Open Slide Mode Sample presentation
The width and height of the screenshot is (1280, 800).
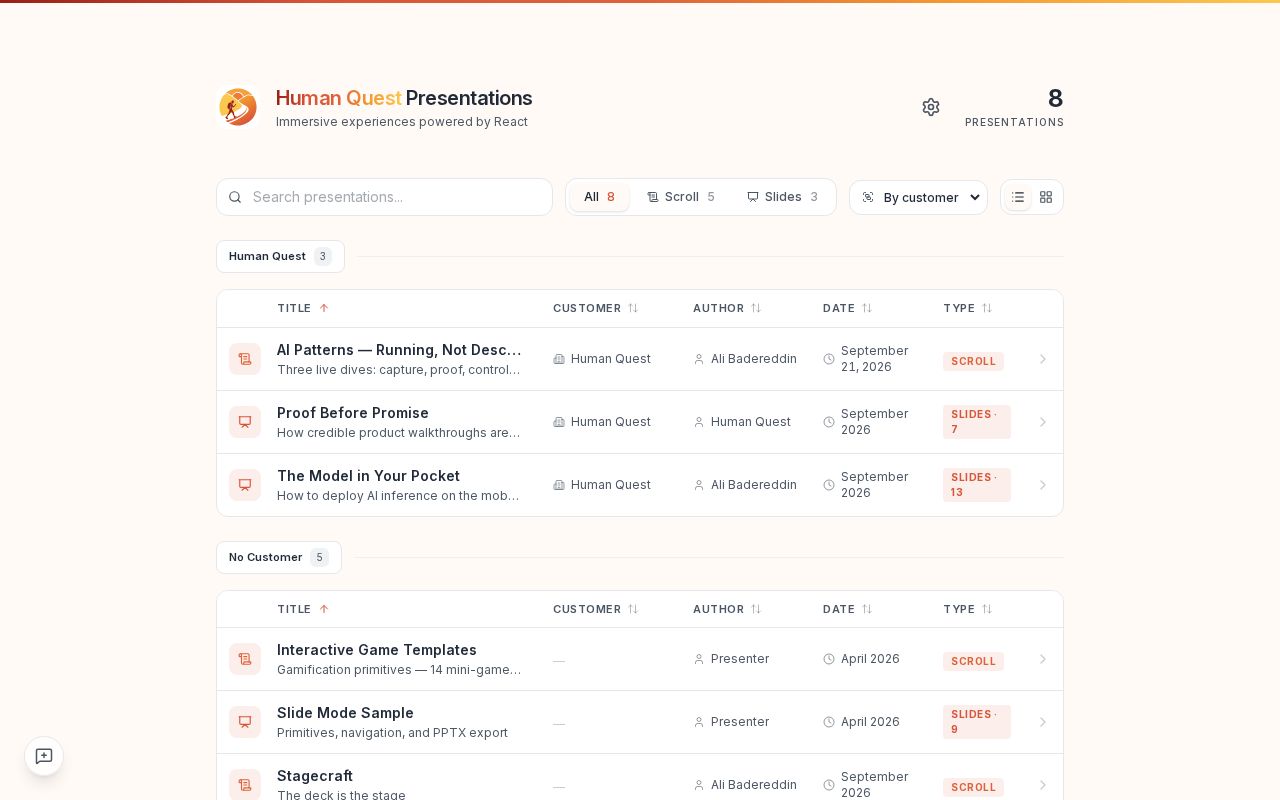(345, 713)
